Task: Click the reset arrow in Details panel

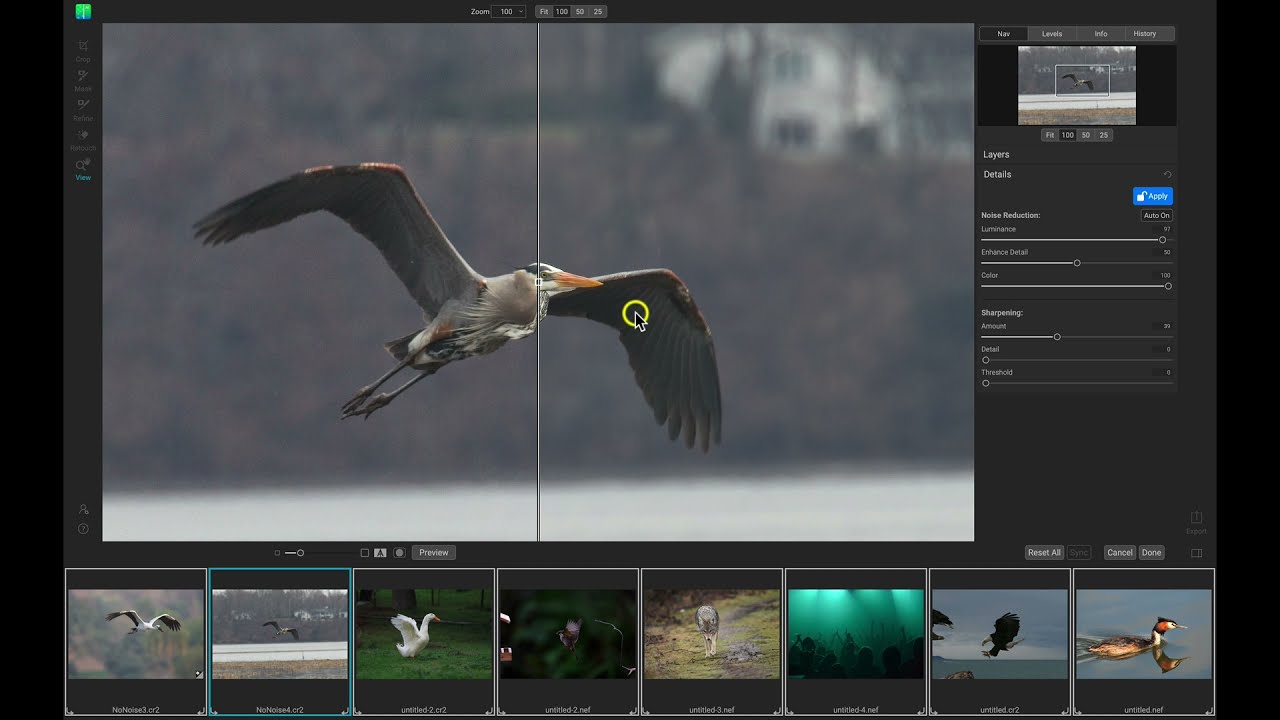Action: coord(1167,175)
